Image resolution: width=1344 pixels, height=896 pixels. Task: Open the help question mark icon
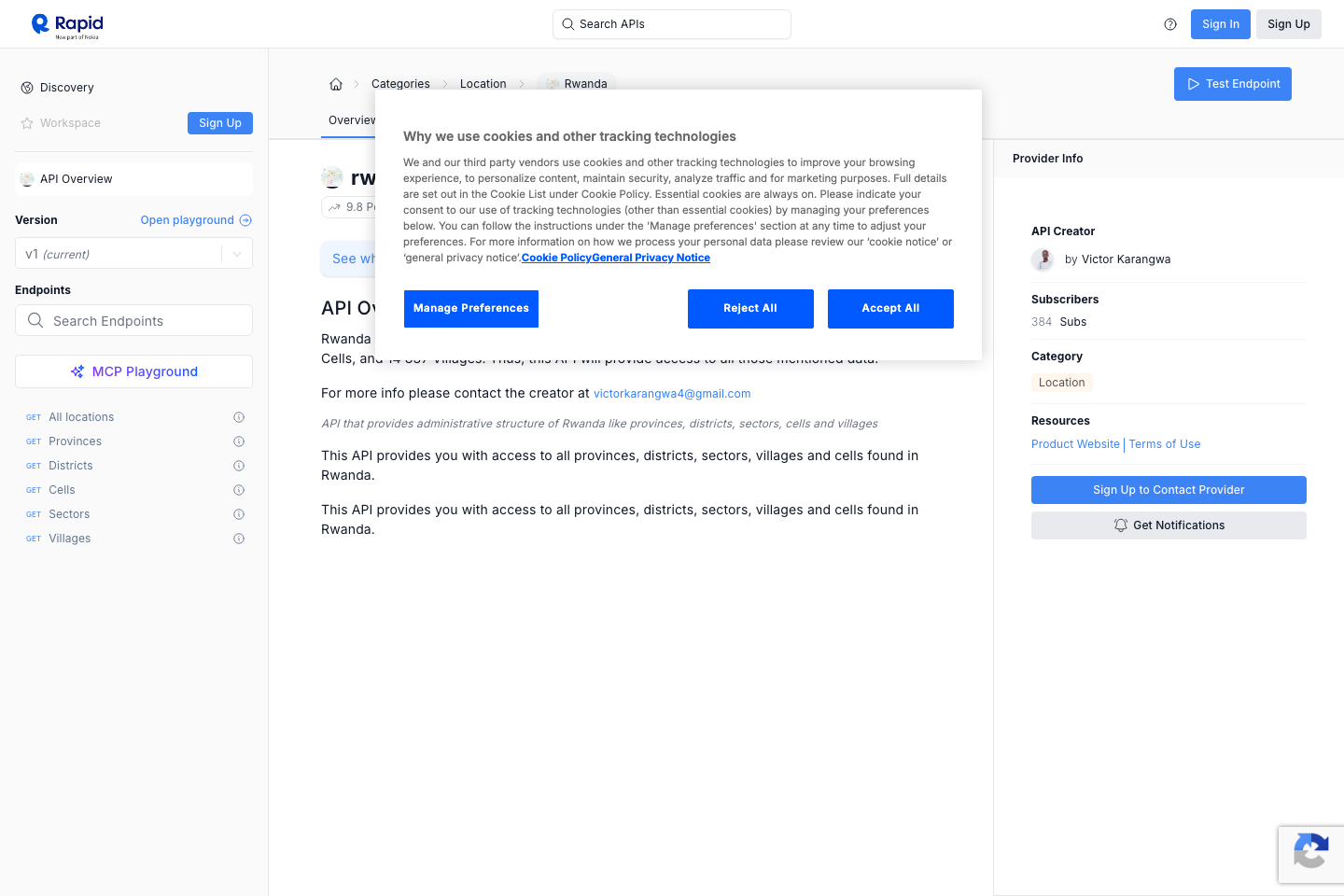1170,24
